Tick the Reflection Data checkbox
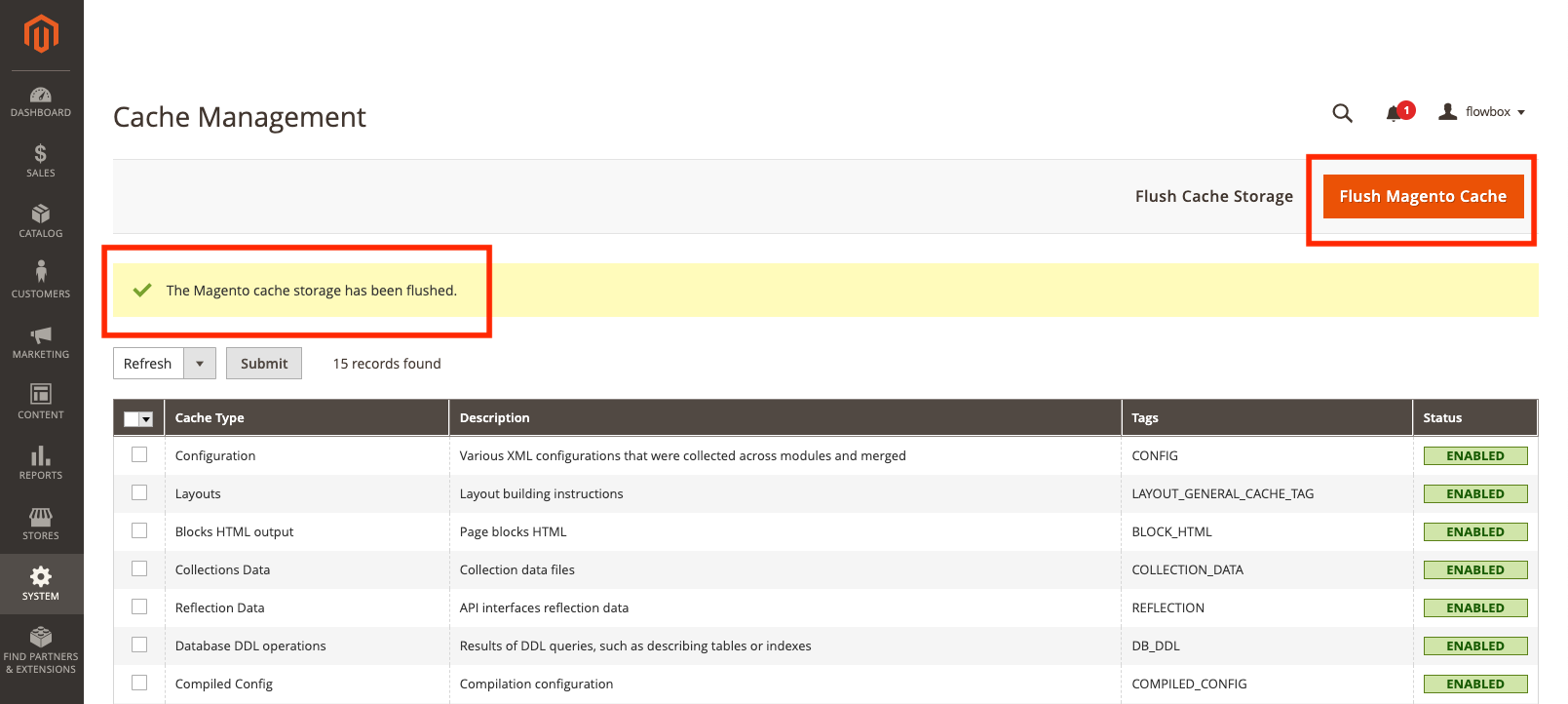This screenshot has height=704, width=1568. pyautogui.click(x=139, y=607)
